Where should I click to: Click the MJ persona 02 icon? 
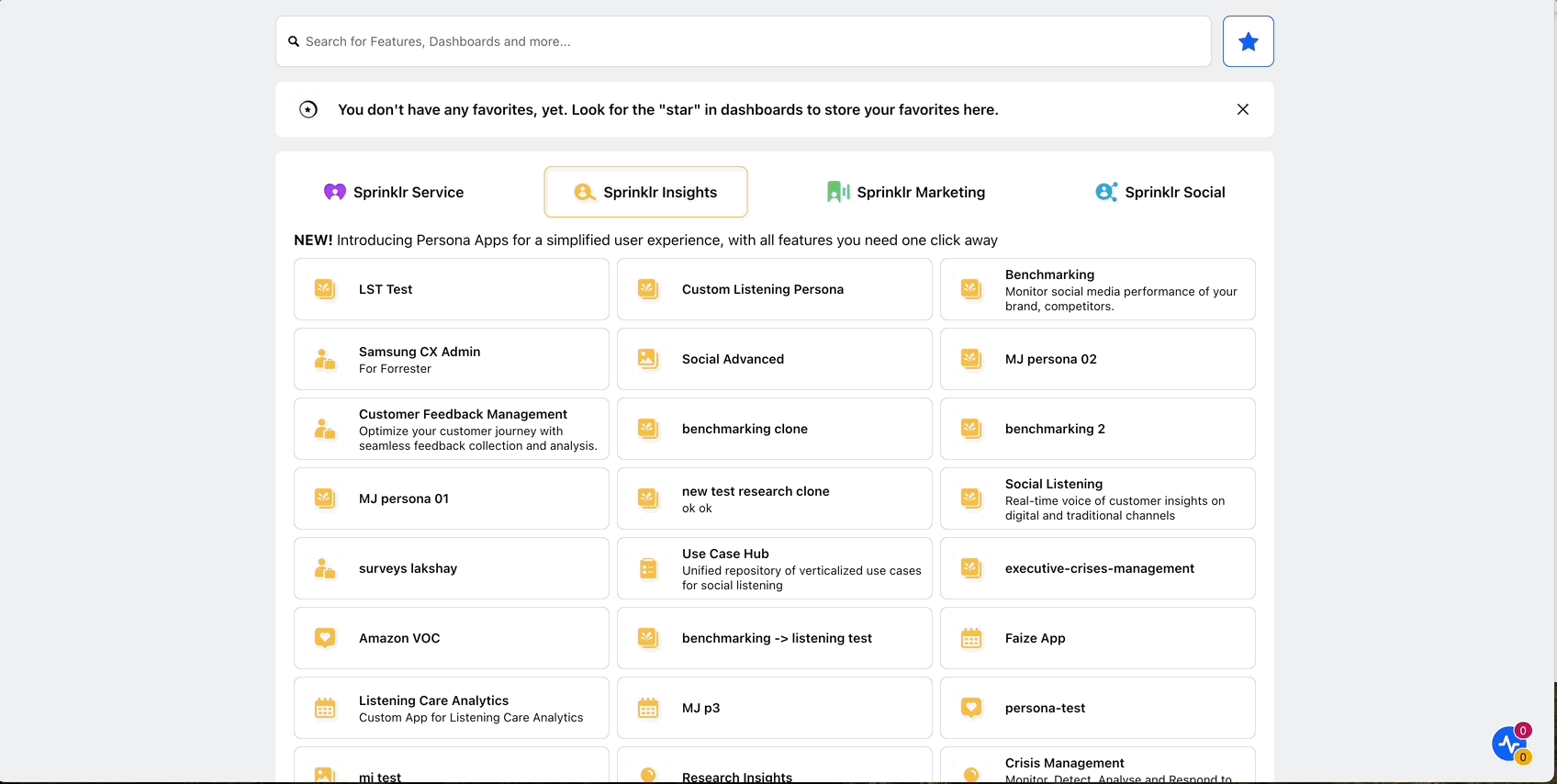[971, 359]
